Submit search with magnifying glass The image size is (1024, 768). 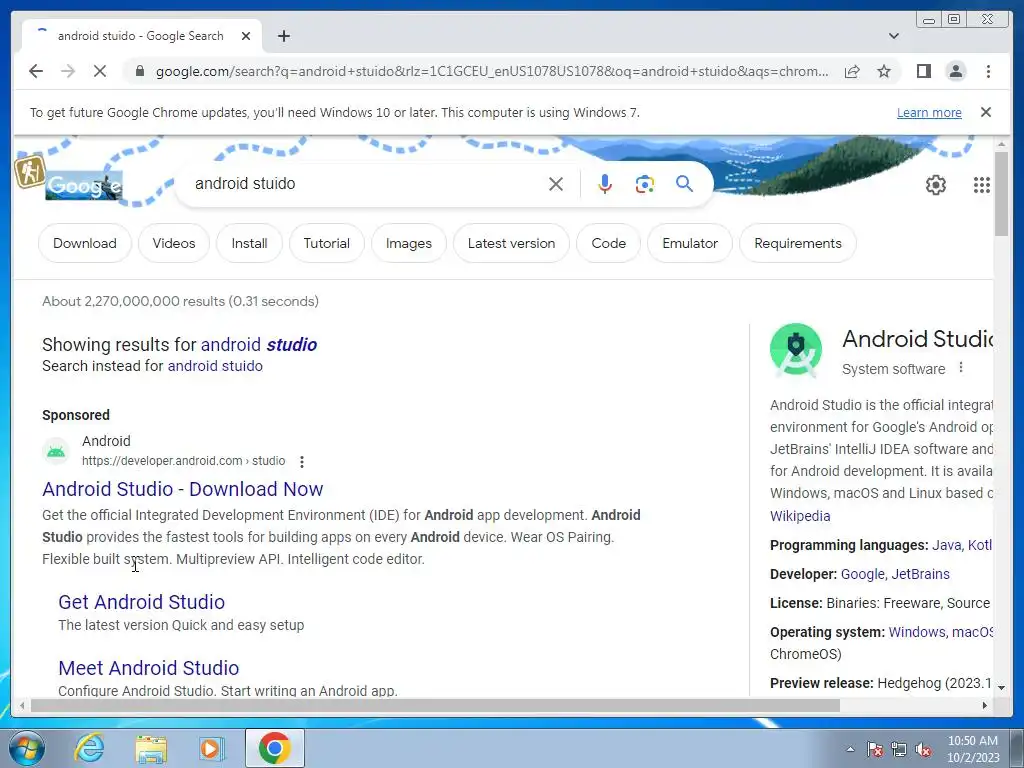tap(684, 184)
